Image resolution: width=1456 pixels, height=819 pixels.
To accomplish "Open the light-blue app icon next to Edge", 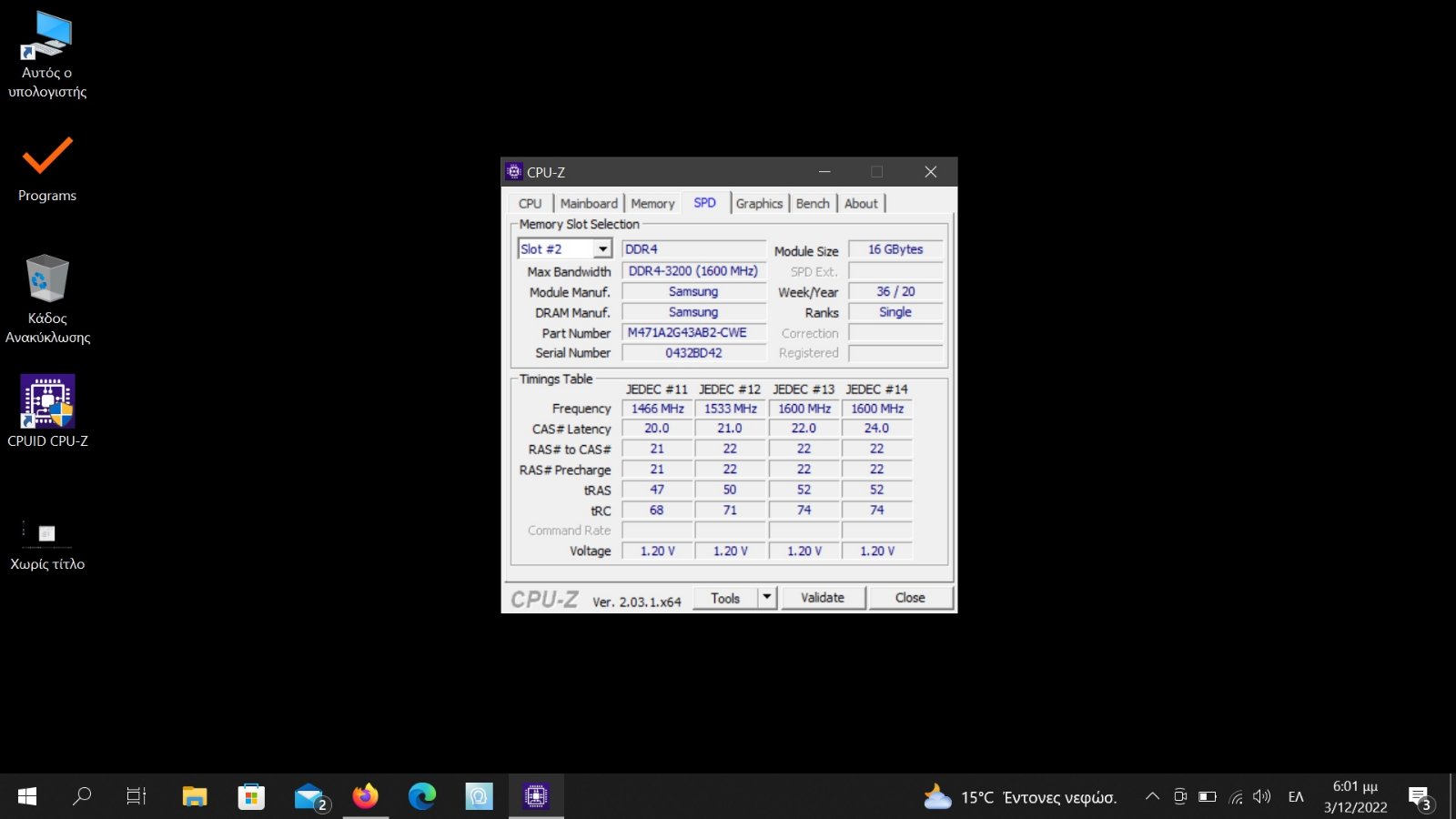I will 479,796.
